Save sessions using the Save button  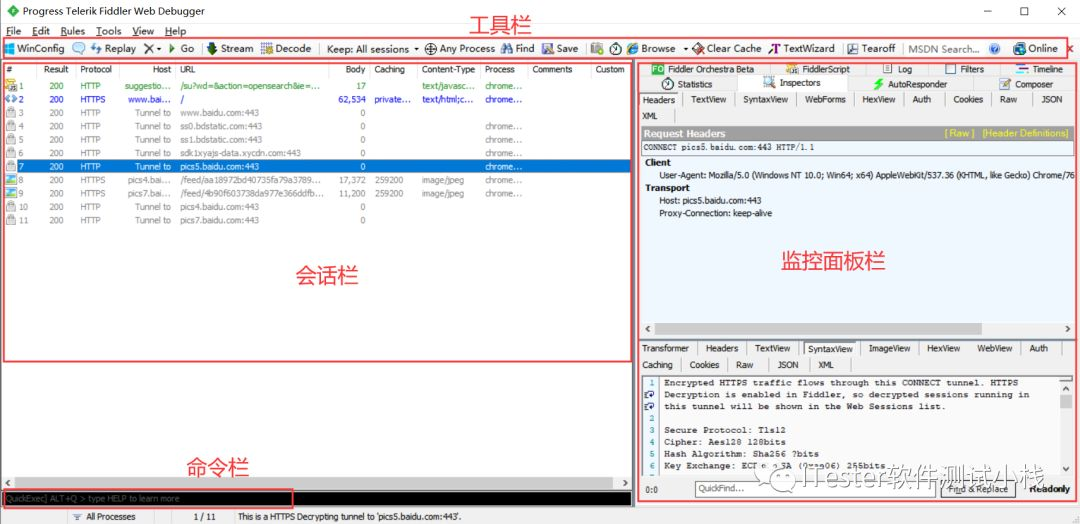[560, 49]
